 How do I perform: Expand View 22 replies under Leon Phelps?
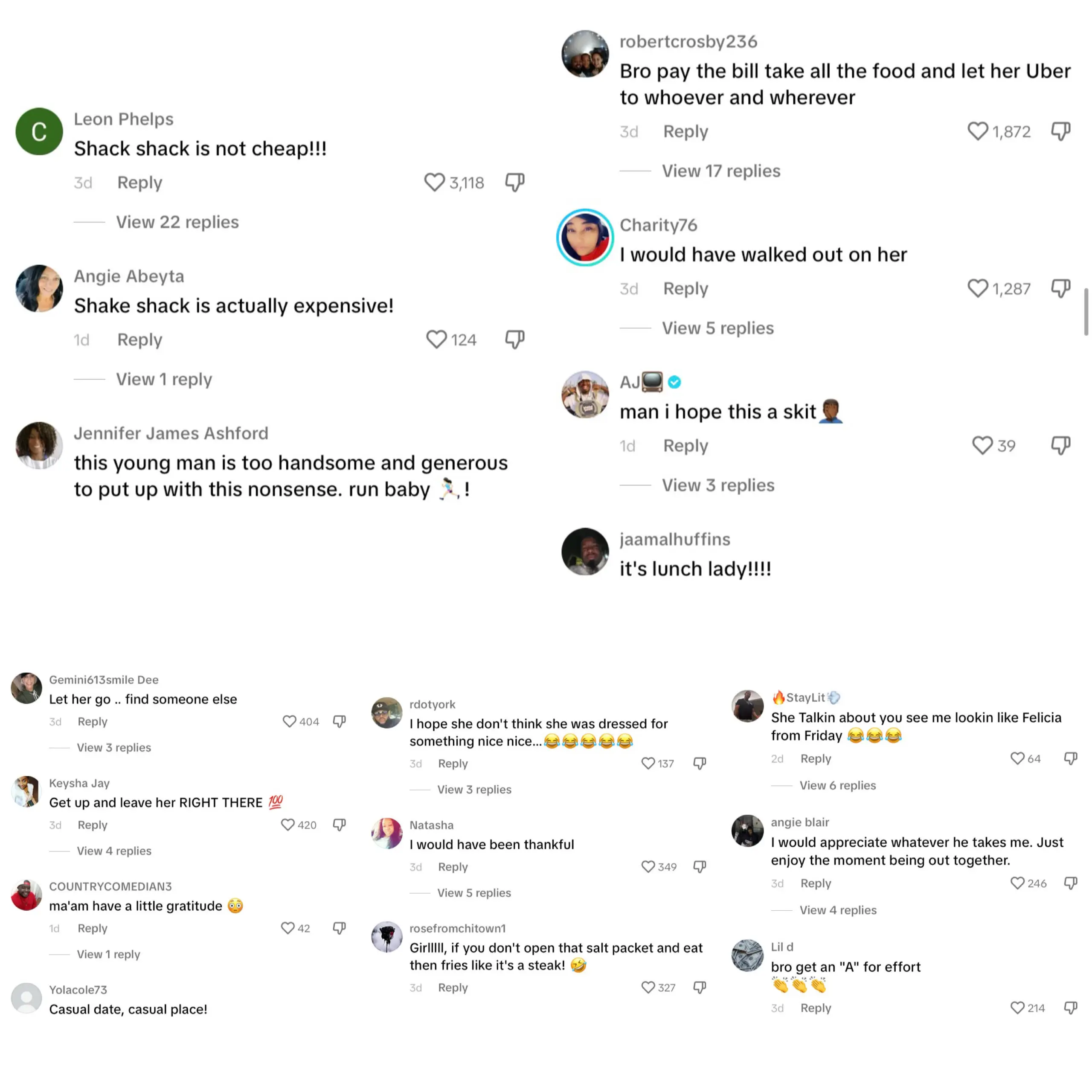pos(177,222)
